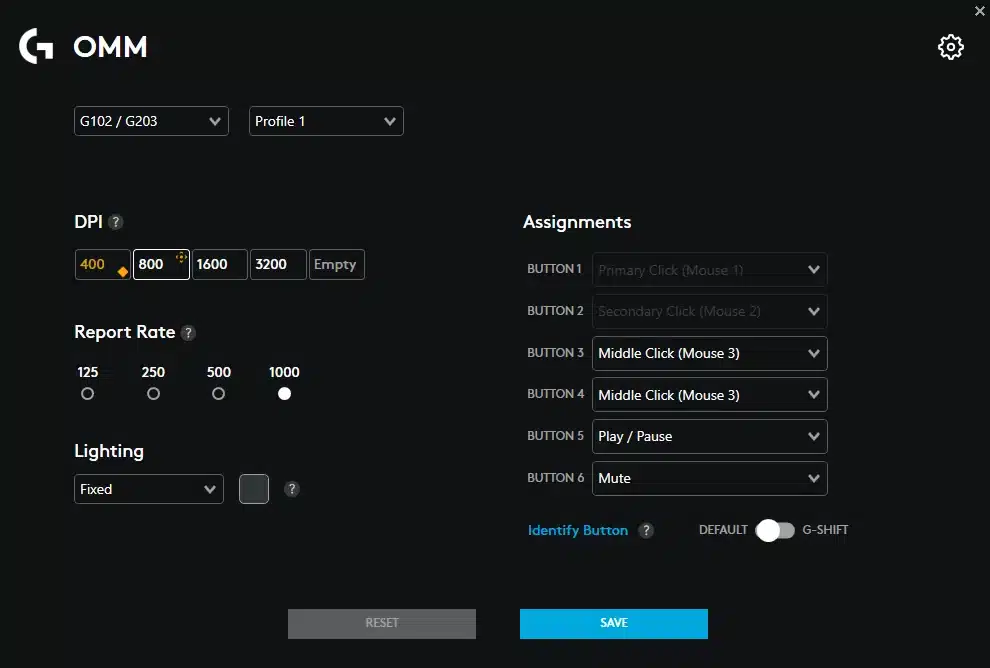
Task: Click the Identify Button link
Action: tap(578, 530)
